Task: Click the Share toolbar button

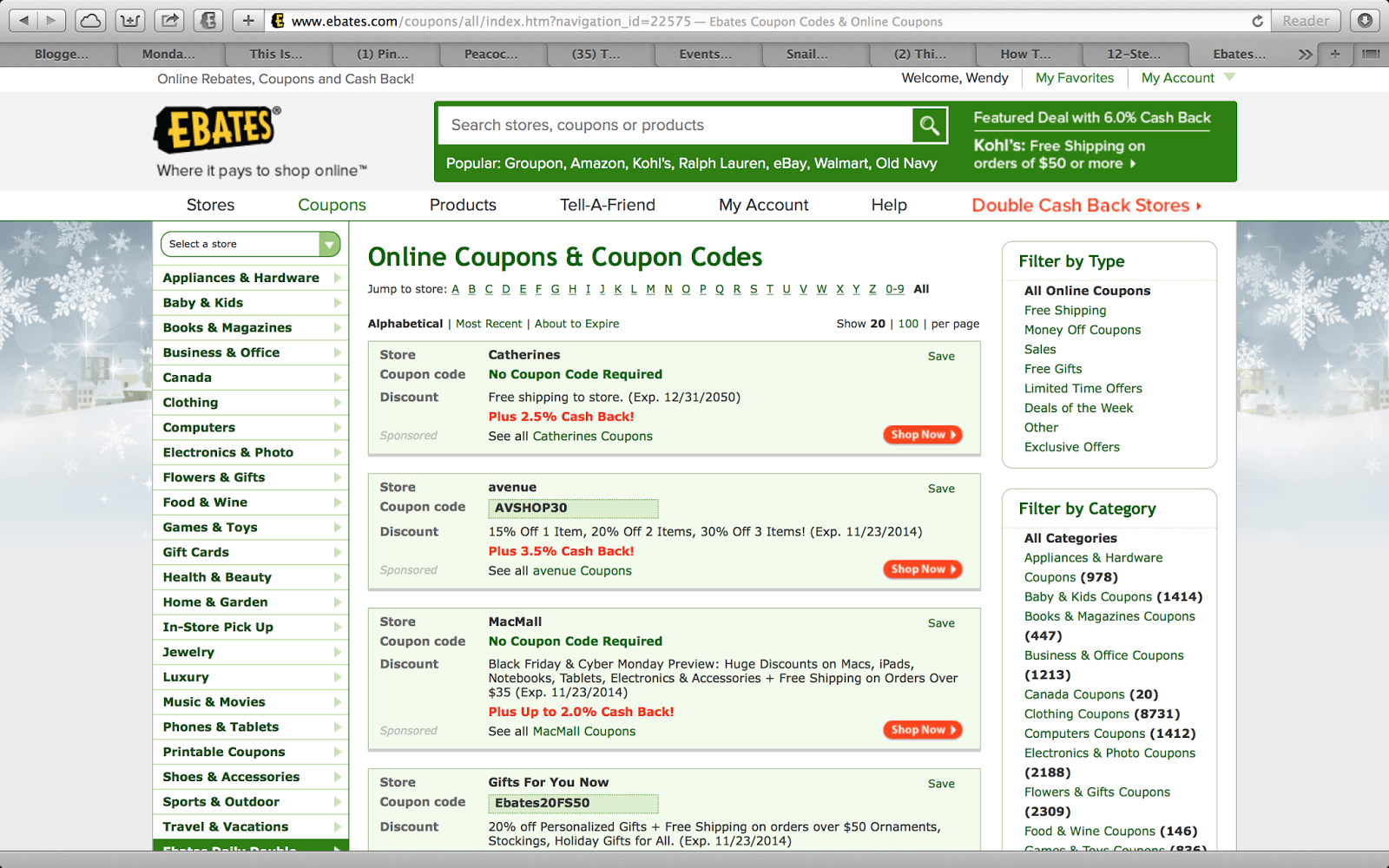Action: pyautogui.click(x=169, y=20)
